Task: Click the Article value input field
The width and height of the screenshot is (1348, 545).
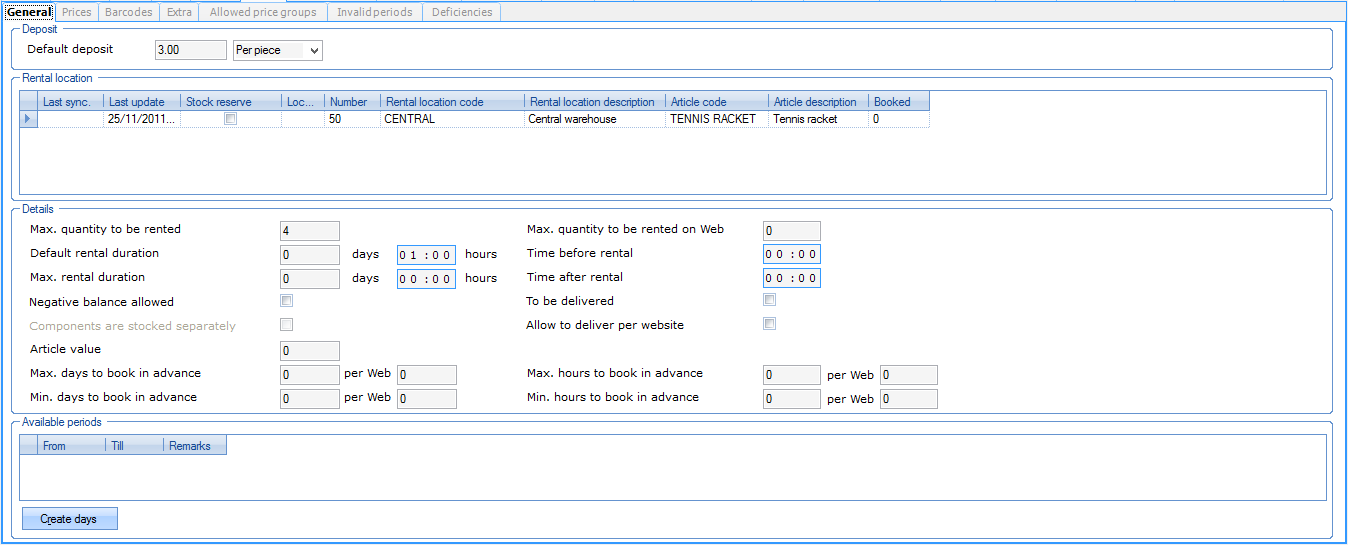Action: pyautogui.click(x=310, y=351)
